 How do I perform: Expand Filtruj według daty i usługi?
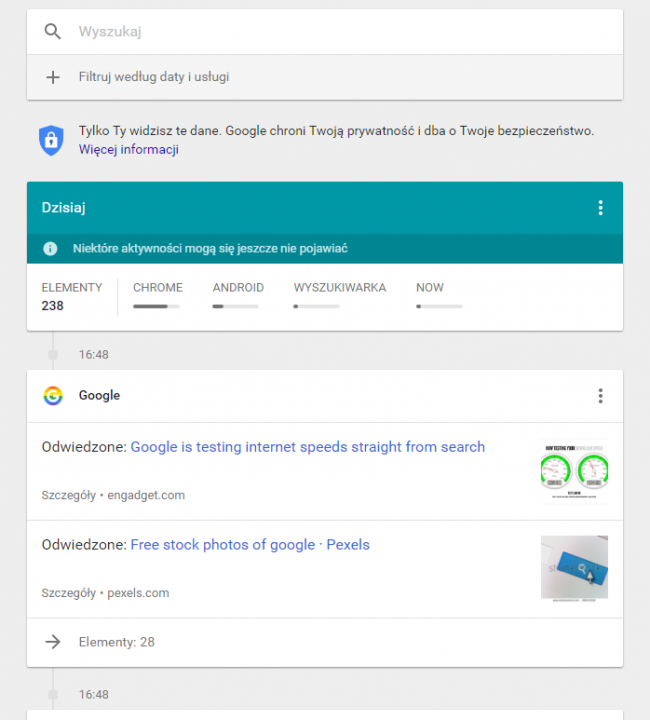tap(325, 77)
